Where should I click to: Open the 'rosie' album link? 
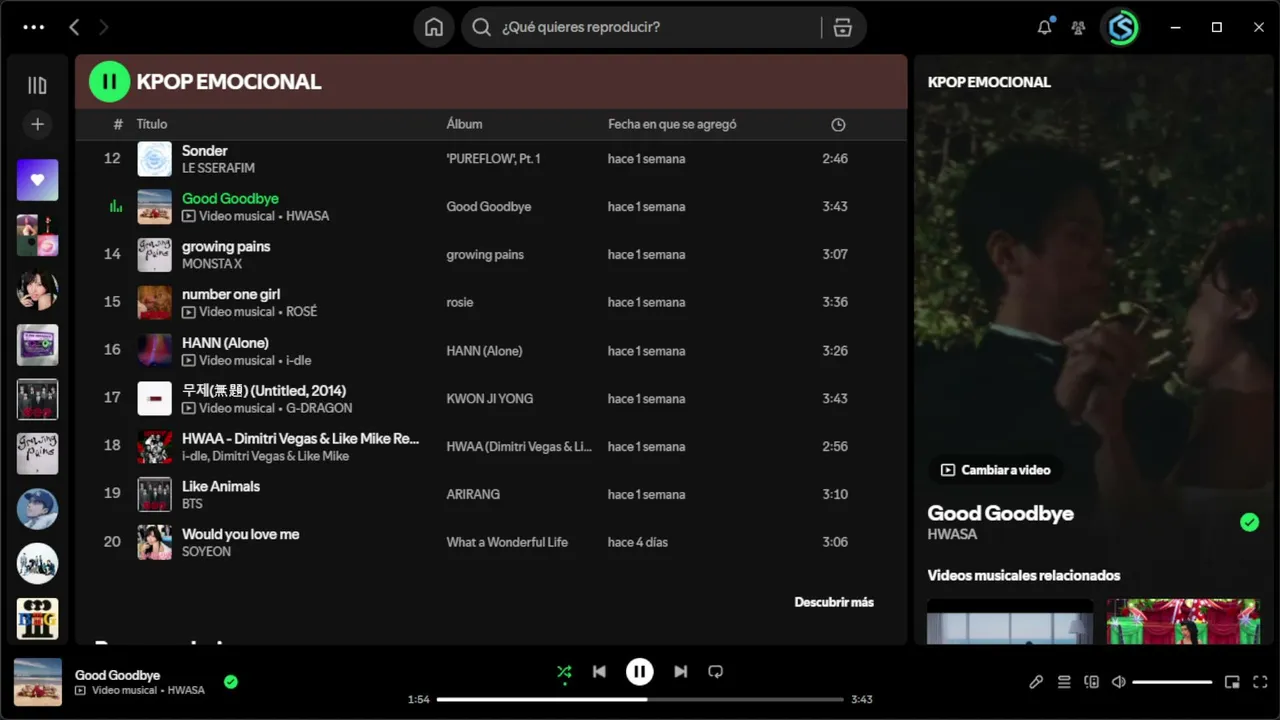460,302
